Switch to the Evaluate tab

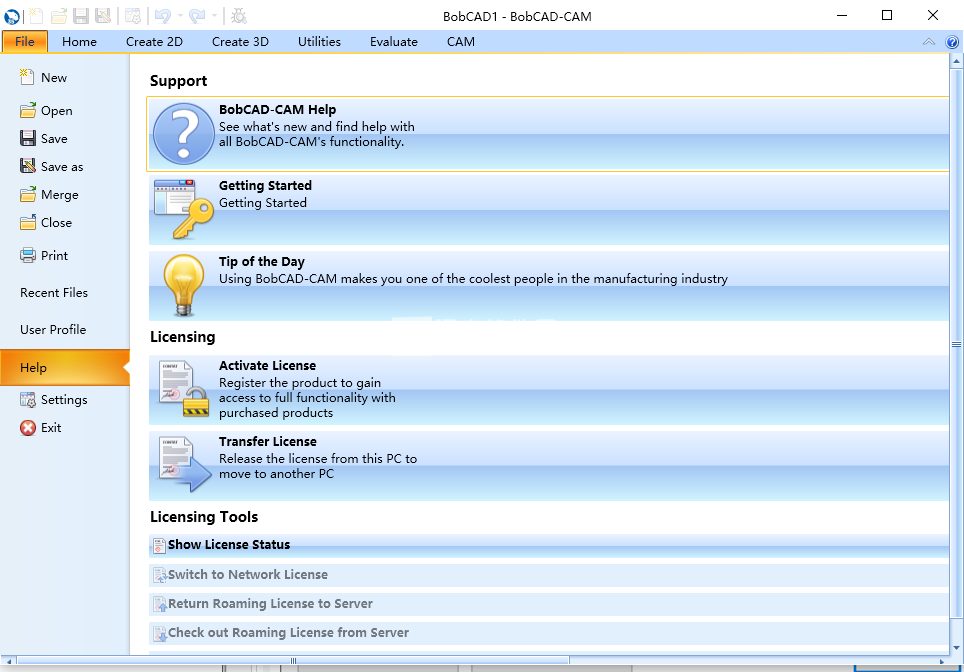[x=393, y=42]
